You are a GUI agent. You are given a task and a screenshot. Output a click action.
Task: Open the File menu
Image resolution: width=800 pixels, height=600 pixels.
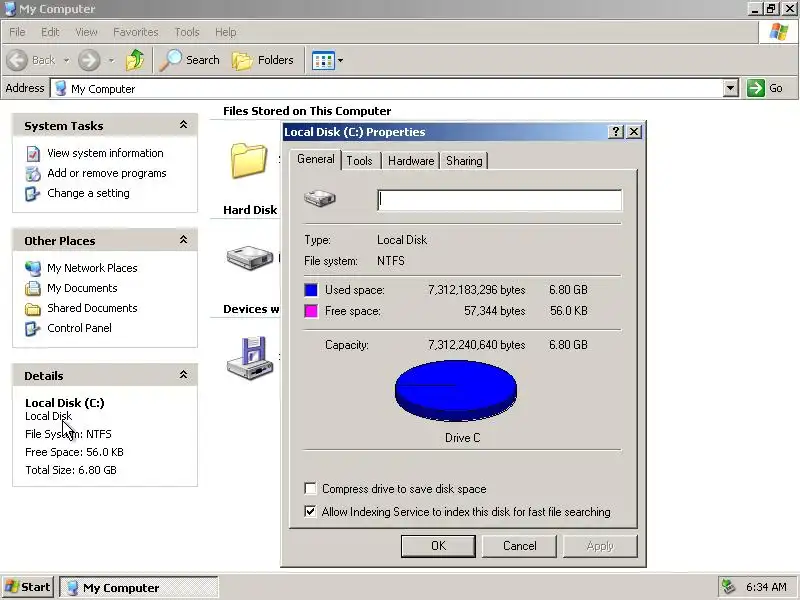click(17, 32)
